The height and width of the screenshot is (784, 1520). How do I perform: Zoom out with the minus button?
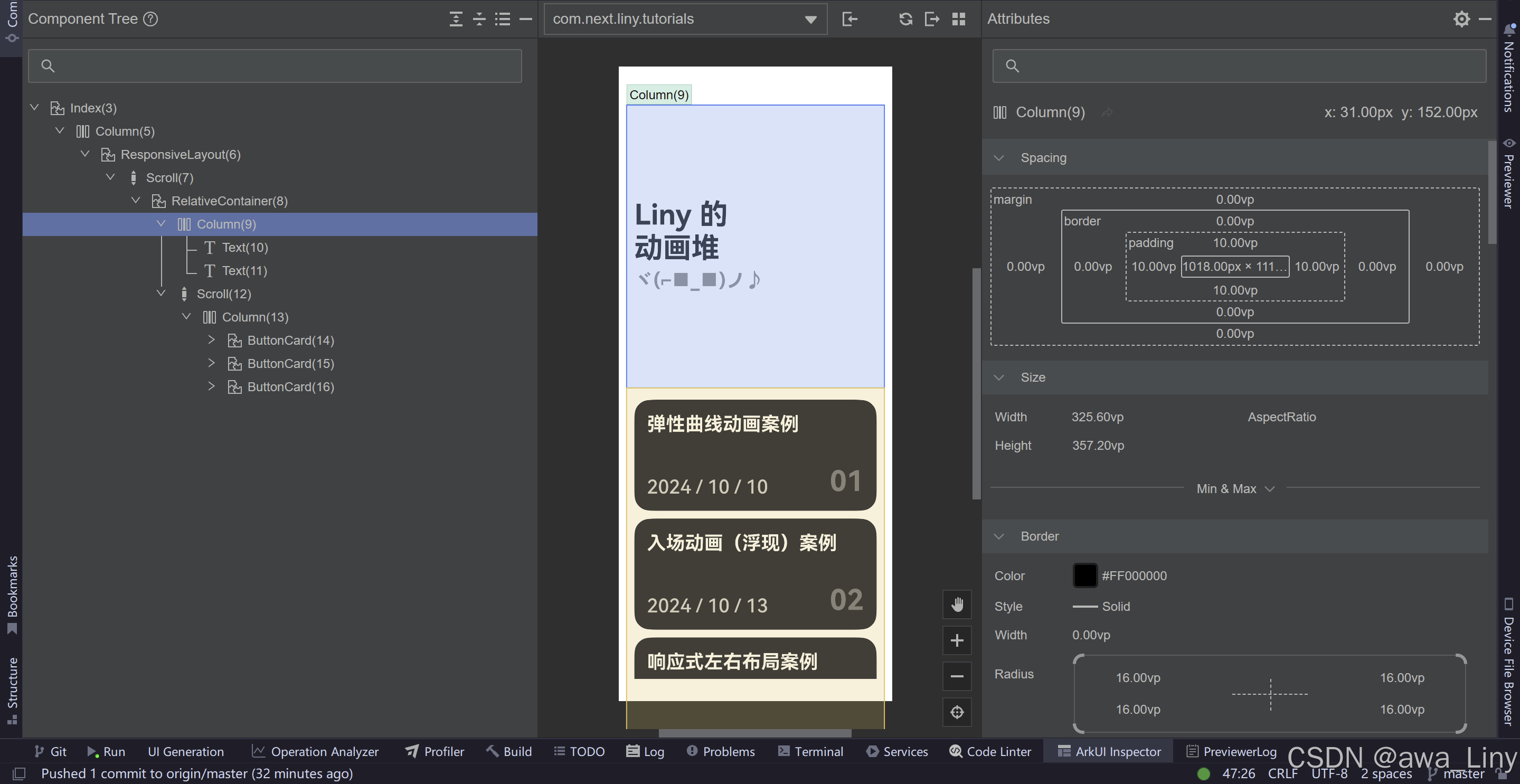click(x=957, y=676)
